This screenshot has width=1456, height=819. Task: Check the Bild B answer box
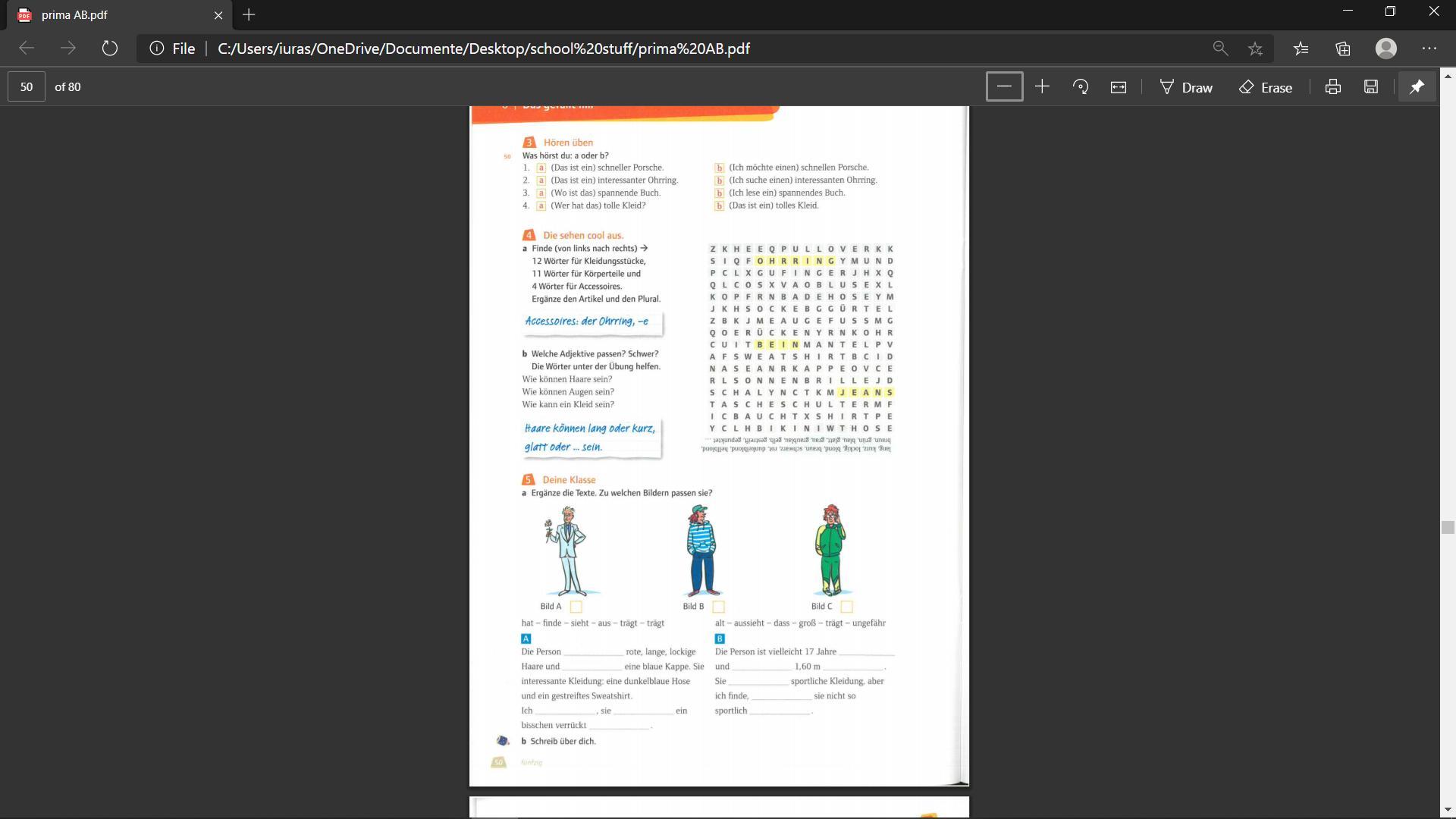pos(719,607)
